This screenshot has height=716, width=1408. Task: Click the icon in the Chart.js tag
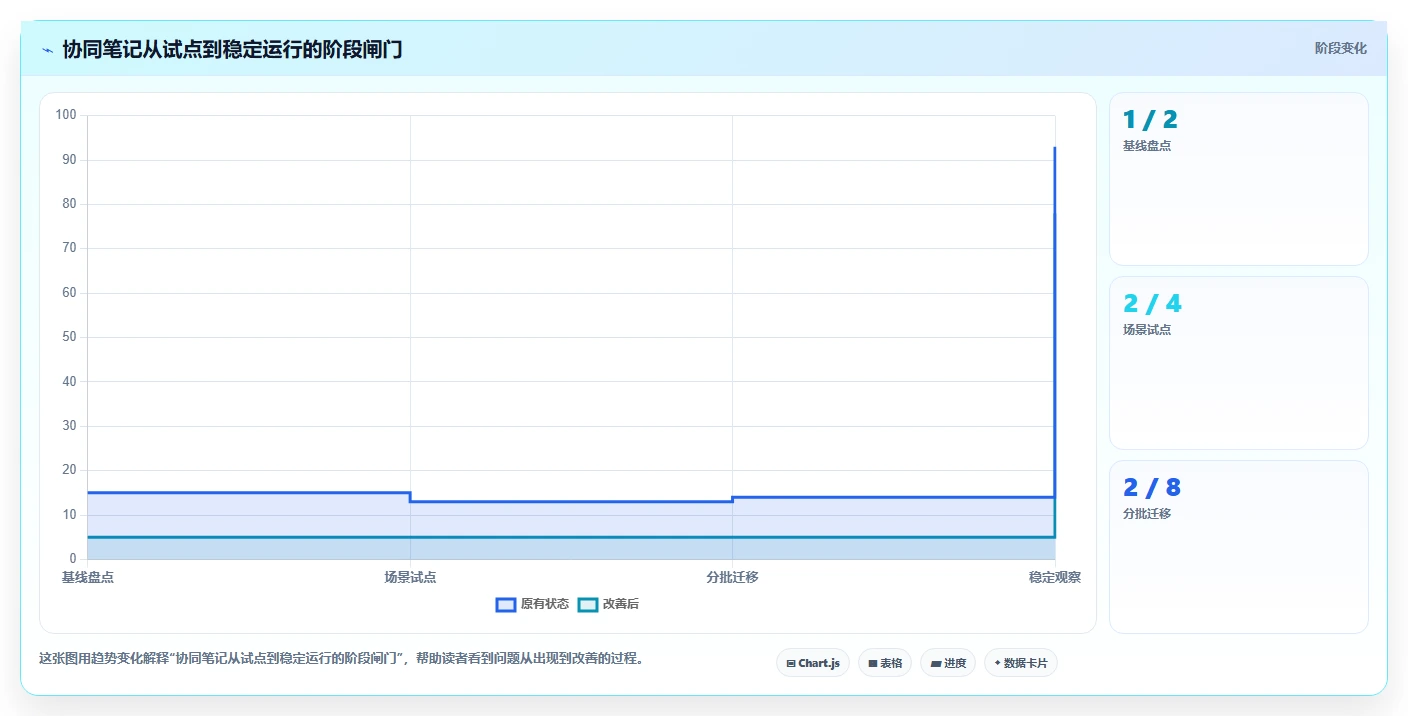[x=791, y=663]
